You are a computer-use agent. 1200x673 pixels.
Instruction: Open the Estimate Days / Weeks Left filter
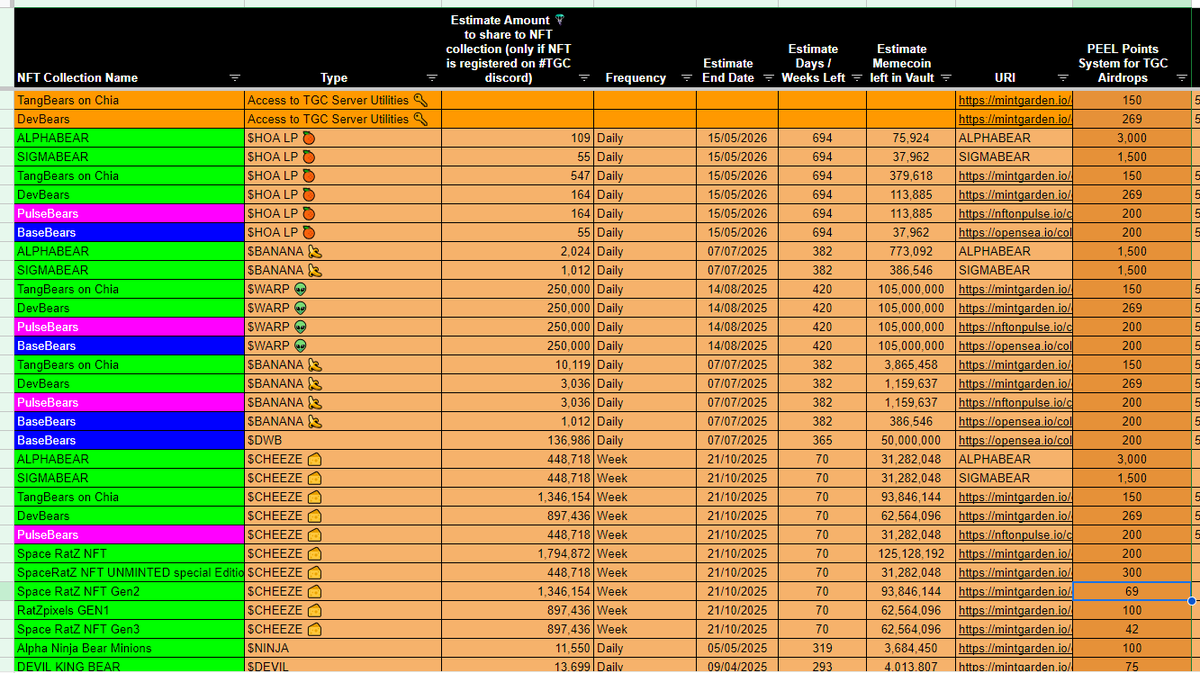[x=857, y=78]
